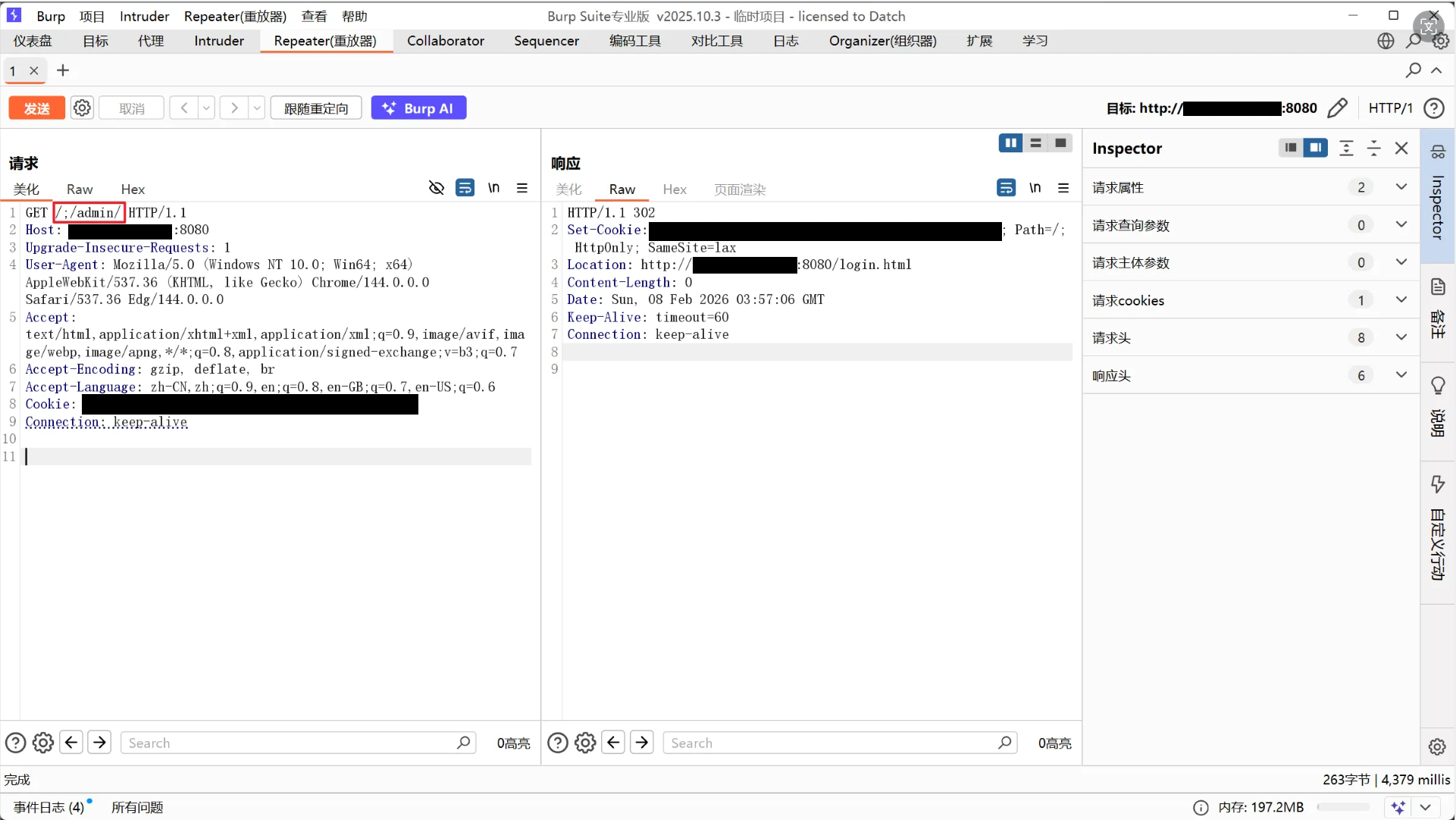Expand all Inspector sections icon

[1346, 148]
